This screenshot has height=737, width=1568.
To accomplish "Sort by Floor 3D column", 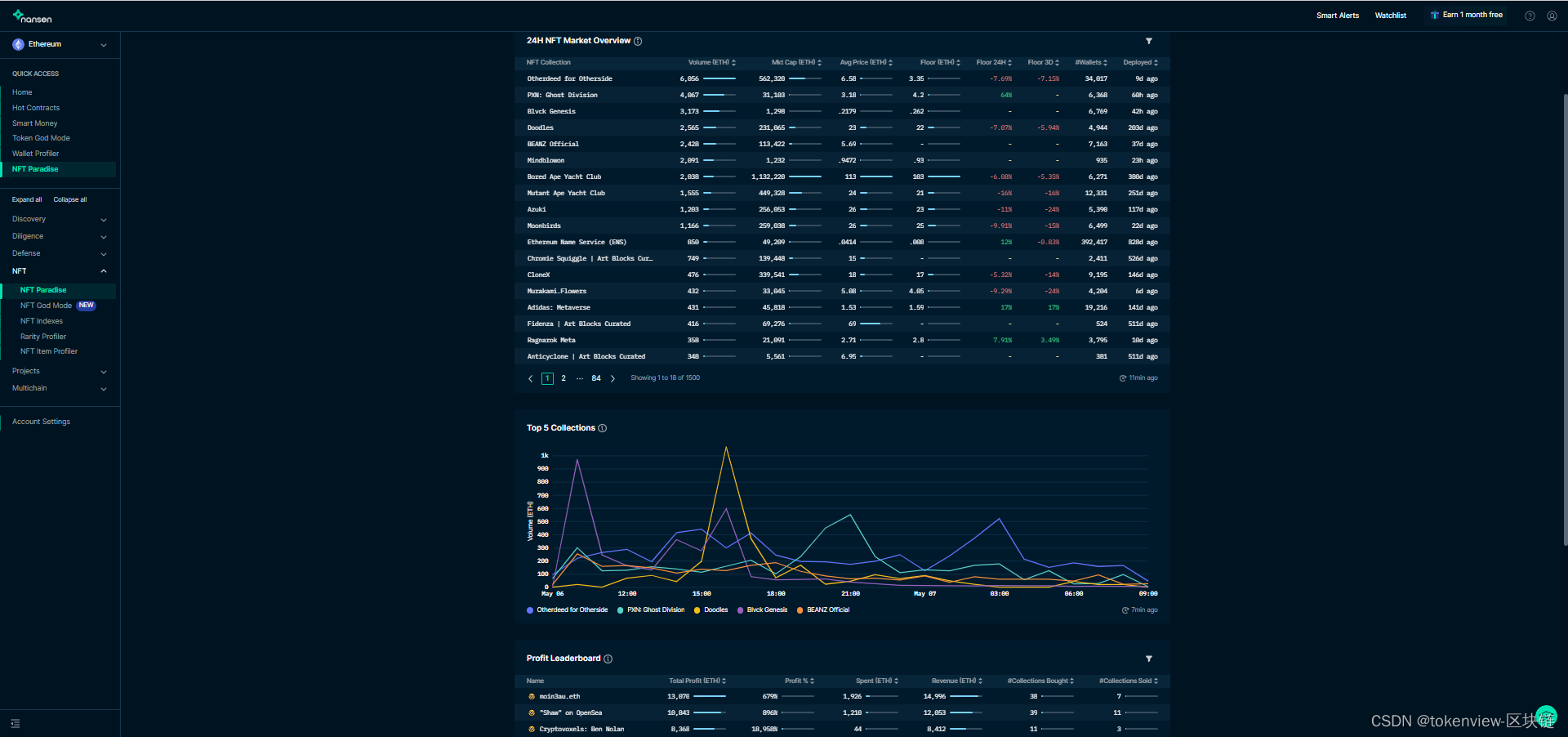I will [1043, 62].
